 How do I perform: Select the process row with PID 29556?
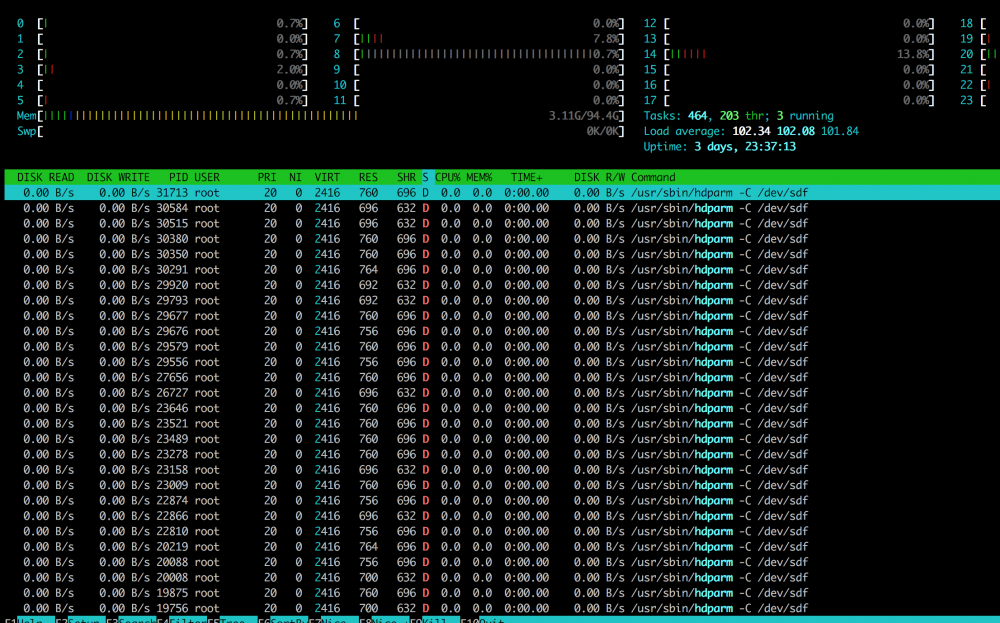[x=502, y=362]
